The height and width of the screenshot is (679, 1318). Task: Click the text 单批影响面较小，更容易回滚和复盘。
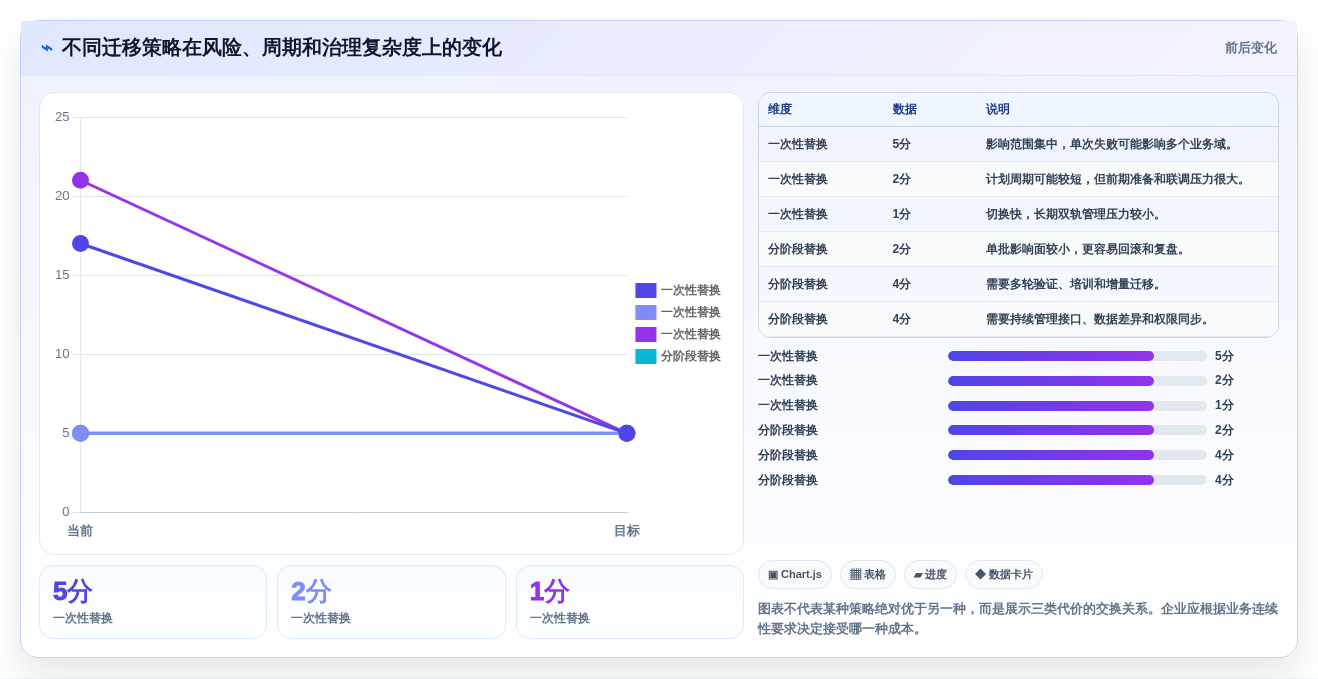tap(1087, 249)
